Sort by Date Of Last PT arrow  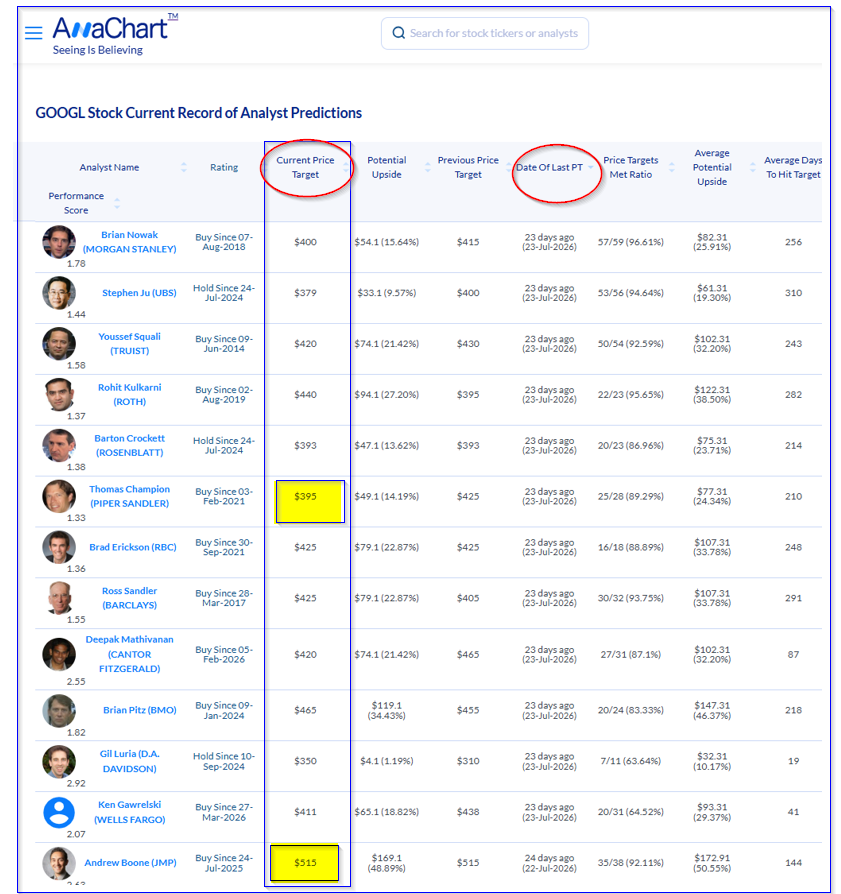[591, 167]
